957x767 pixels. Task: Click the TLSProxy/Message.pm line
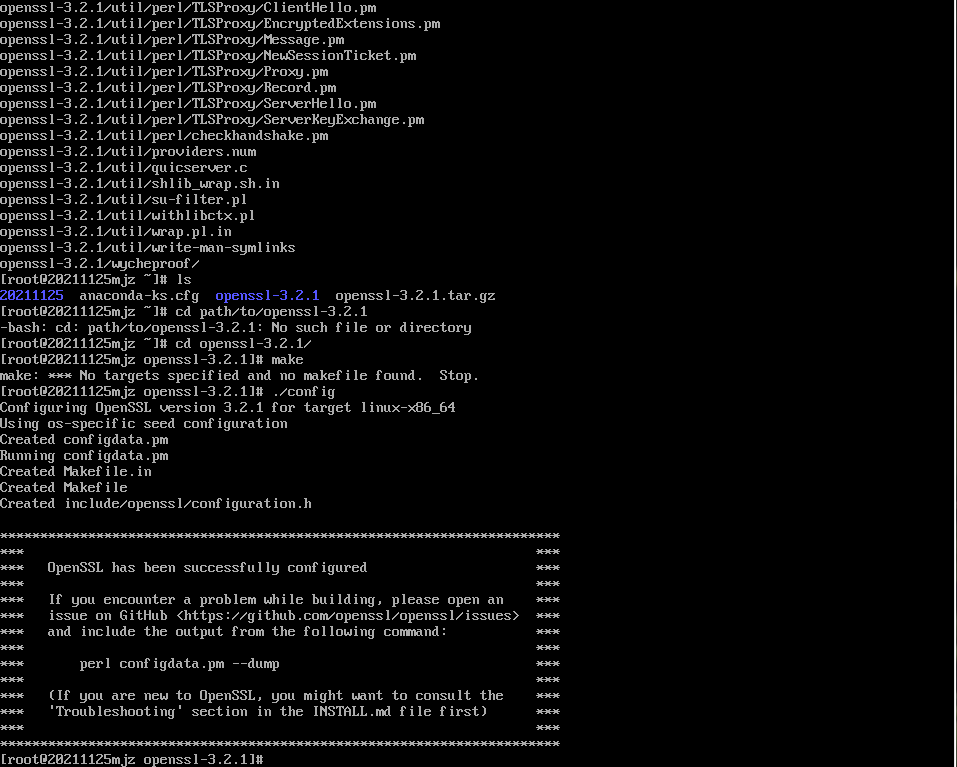pos(172,40)
